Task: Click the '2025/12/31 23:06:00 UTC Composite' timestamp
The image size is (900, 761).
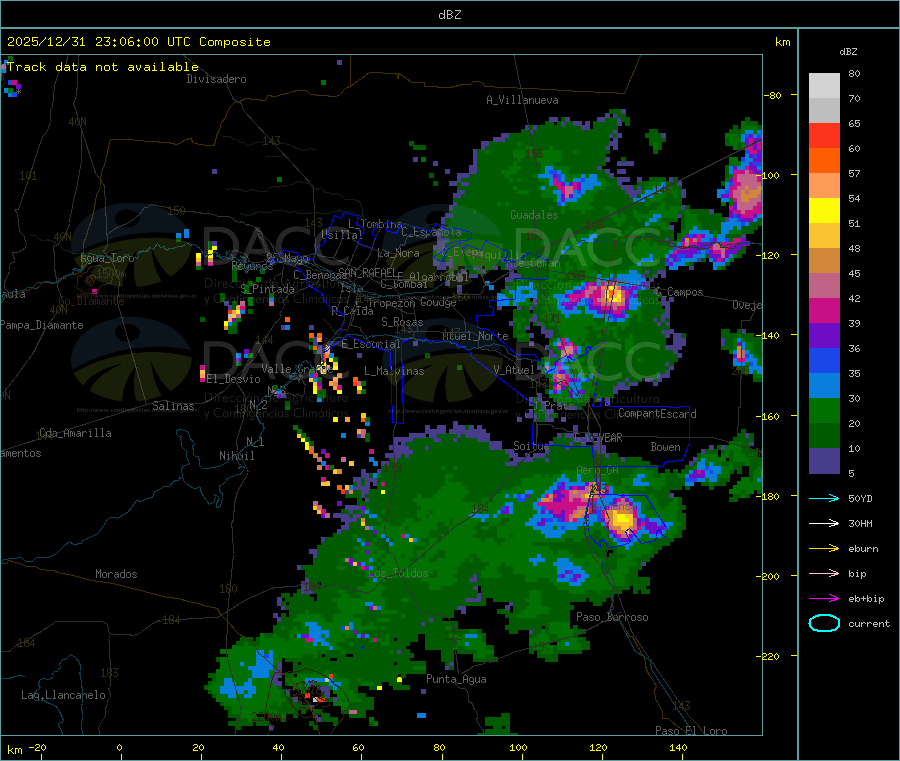Action: pos(138,42)
